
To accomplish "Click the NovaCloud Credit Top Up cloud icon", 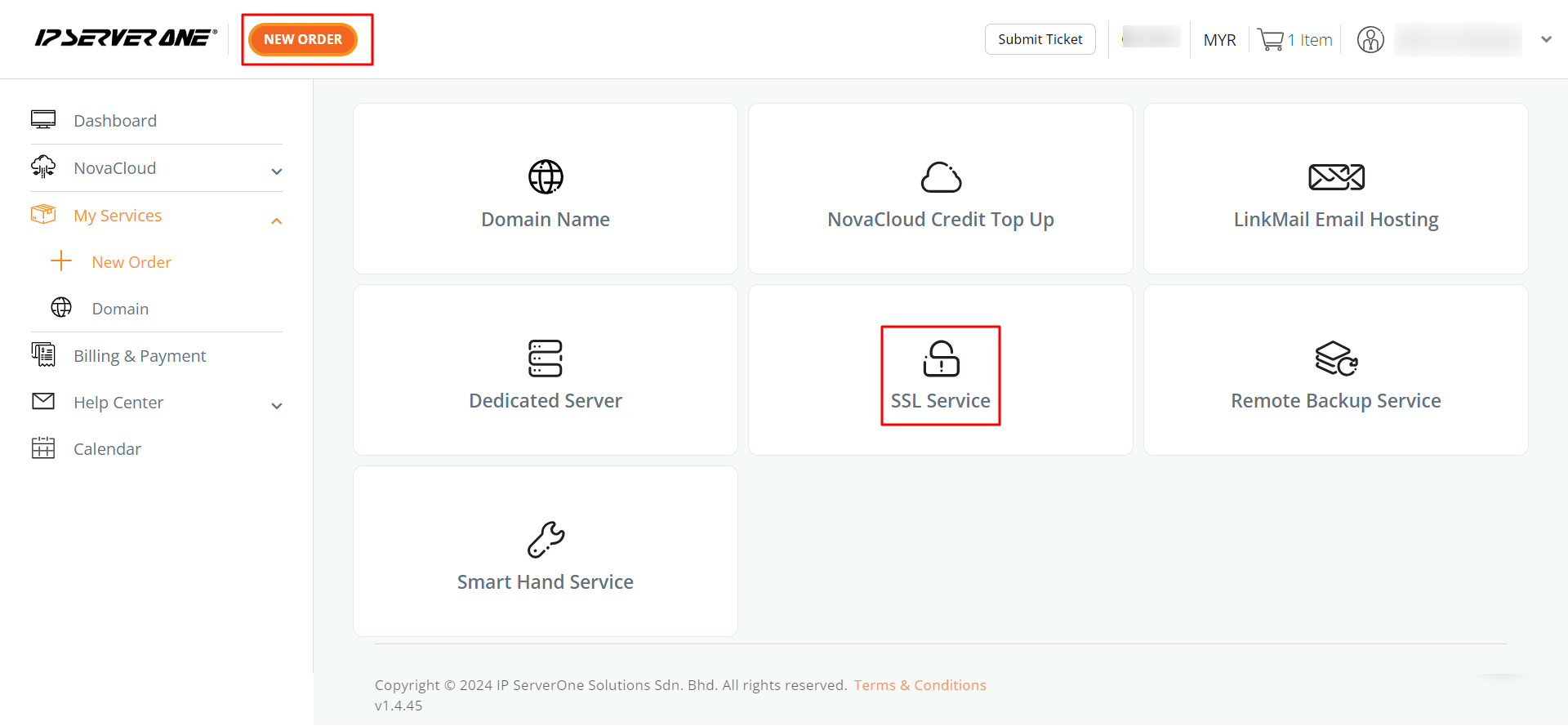I will (941, 176).
